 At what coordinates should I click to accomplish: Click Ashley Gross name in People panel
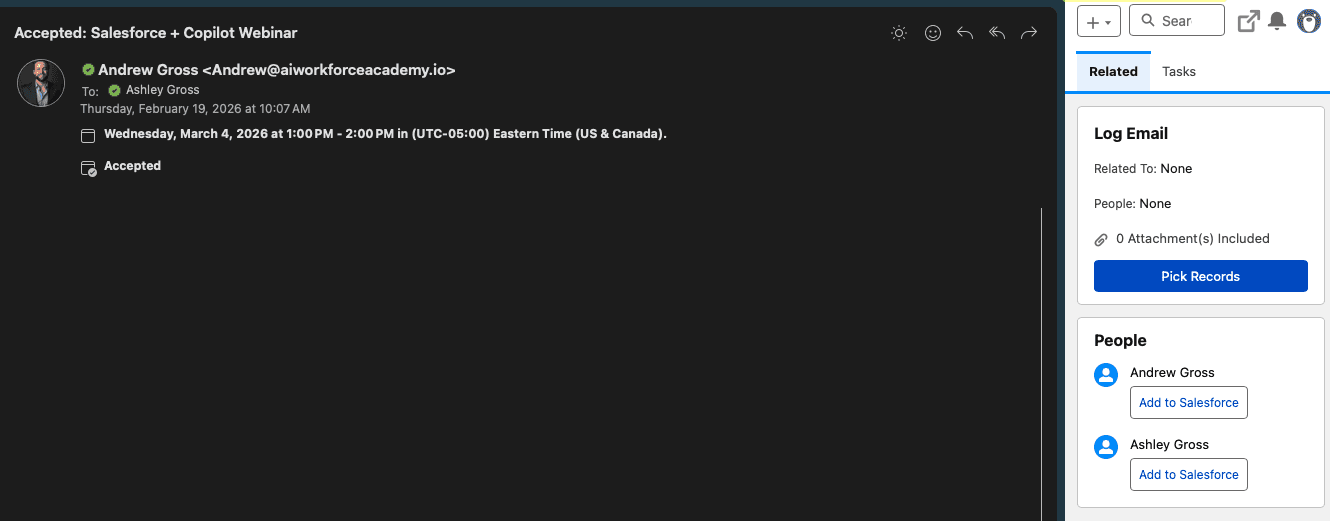coord(1169,444)
